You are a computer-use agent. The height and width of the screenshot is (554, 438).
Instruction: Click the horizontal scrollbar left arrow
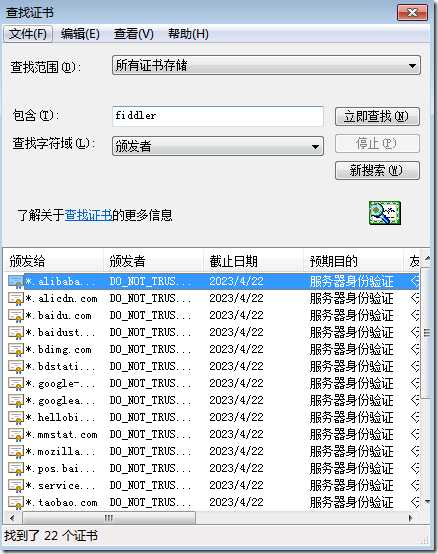coord(13,518)
